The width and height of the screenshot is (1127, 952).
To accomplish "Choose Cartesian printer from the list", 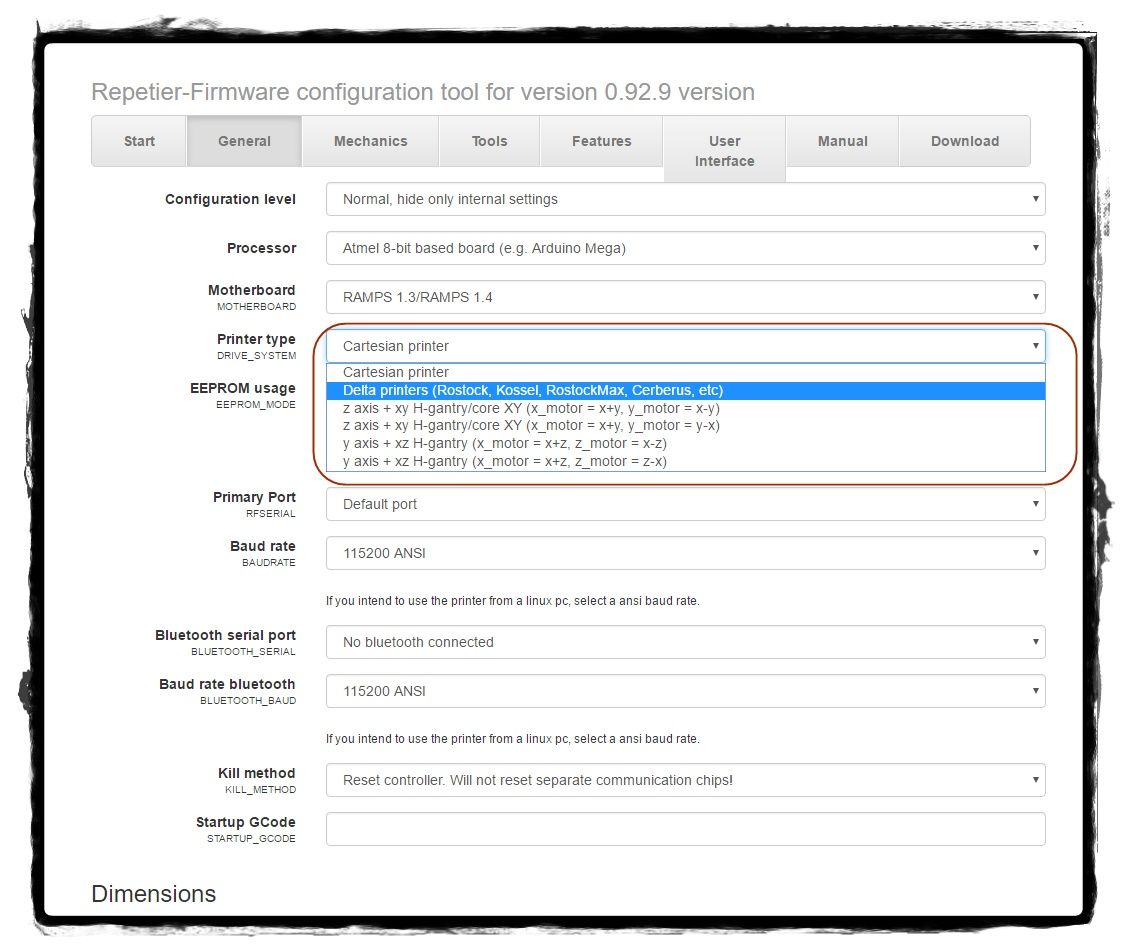I will click(686, 372).
